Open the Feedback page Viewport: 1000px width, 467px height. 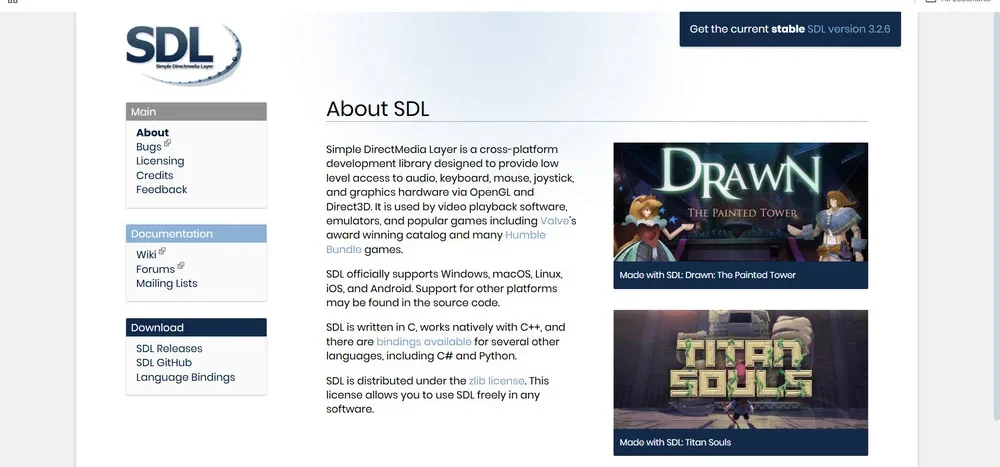click(x=161, y=189)
